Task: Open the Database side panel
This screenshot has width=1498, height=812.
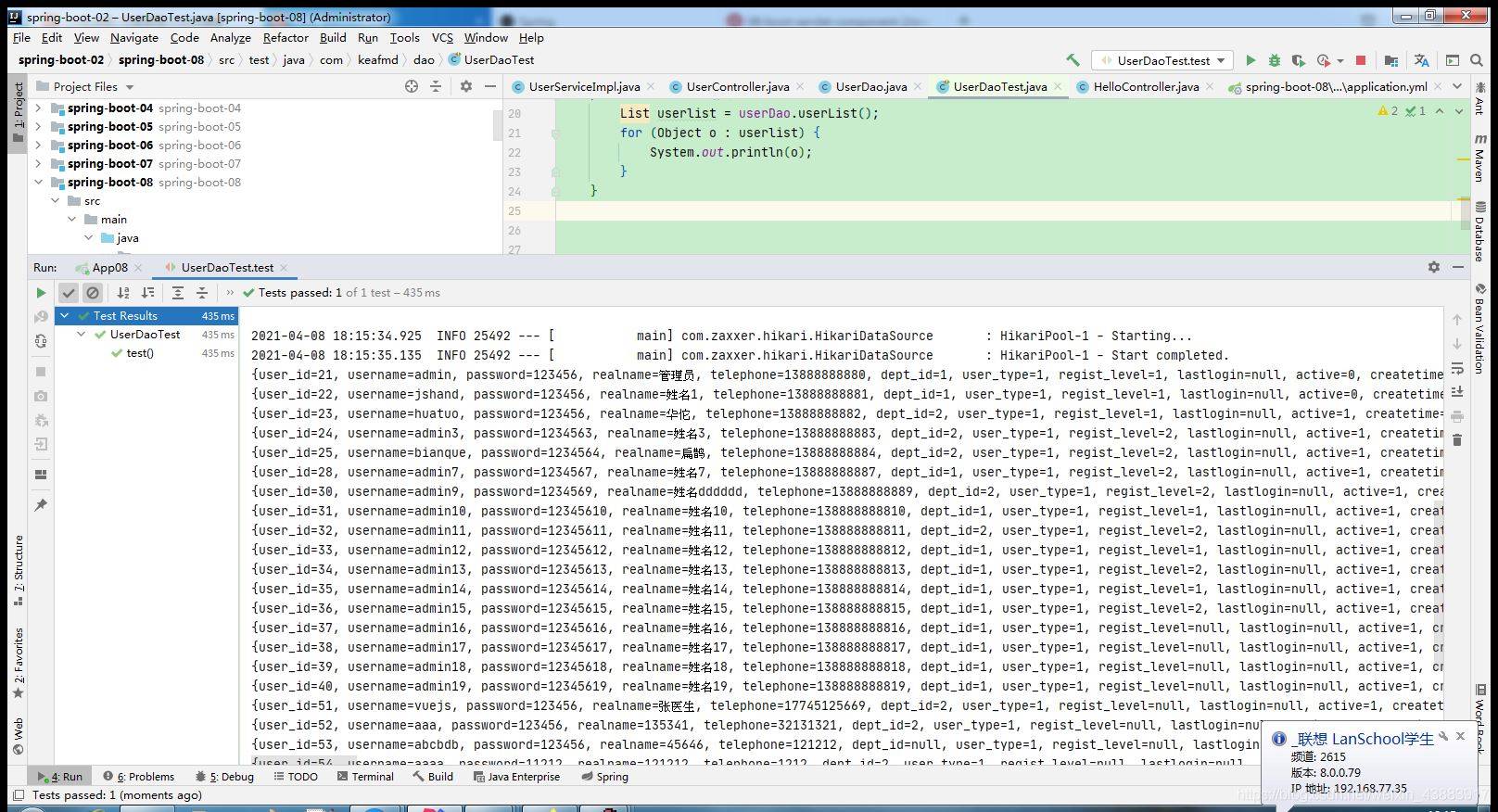Action: (1479, 232)
